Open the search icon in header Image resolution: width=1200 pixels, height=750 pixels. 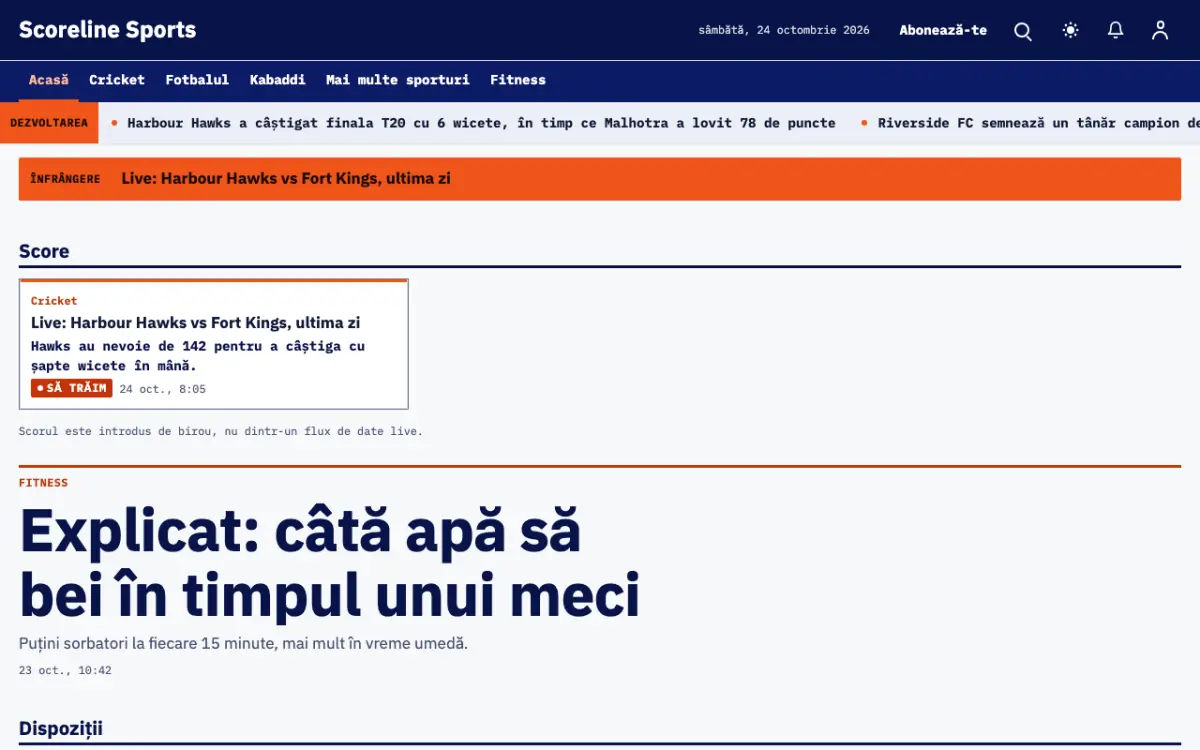click(1023, 31)
